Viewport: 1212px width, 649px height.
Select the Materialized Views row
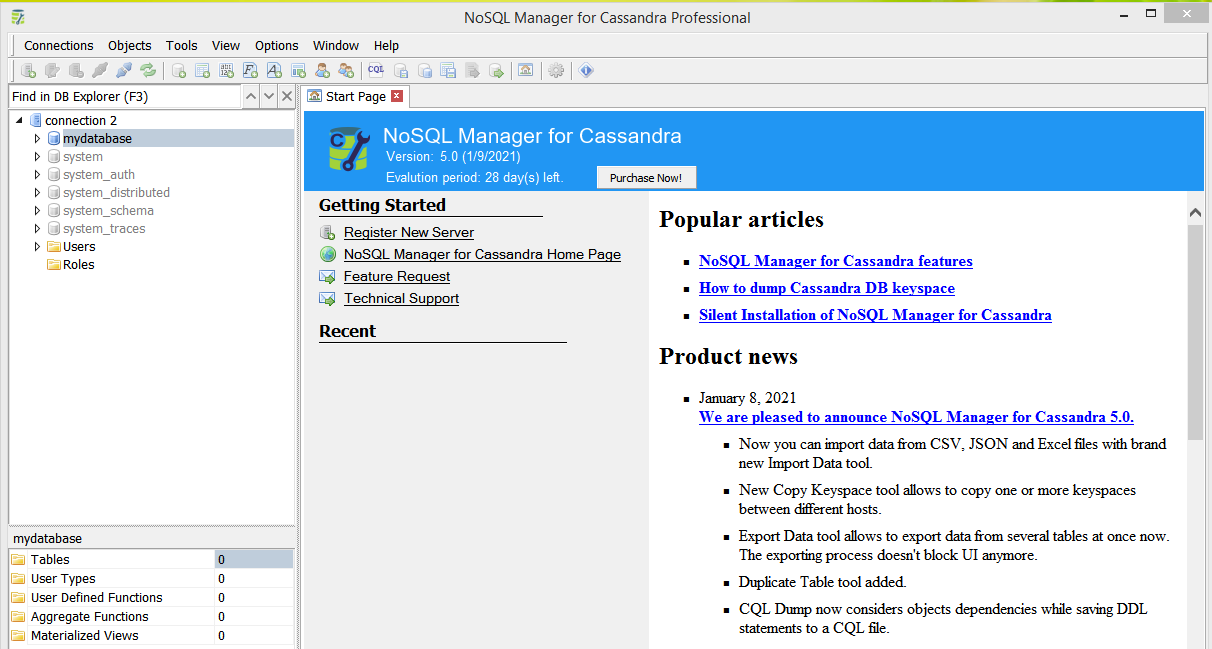(152, 635)
